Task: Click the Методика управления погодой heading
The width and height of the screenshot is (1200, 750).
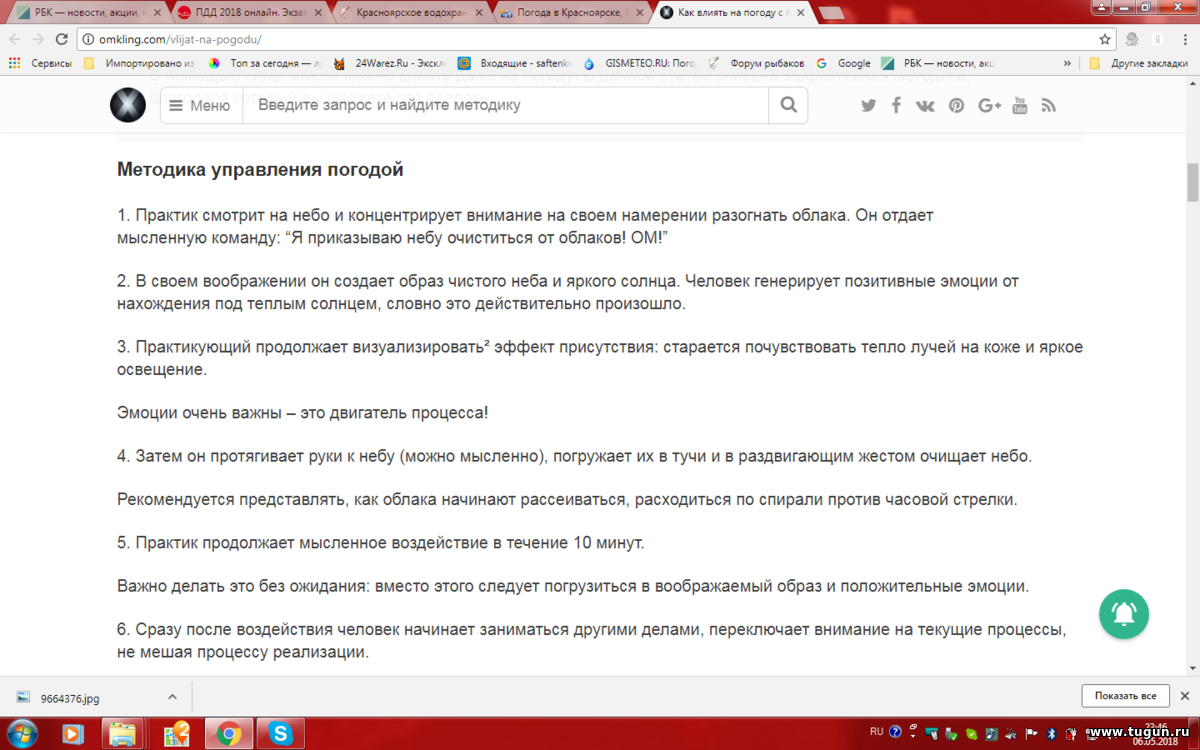Action: (260, 170)
